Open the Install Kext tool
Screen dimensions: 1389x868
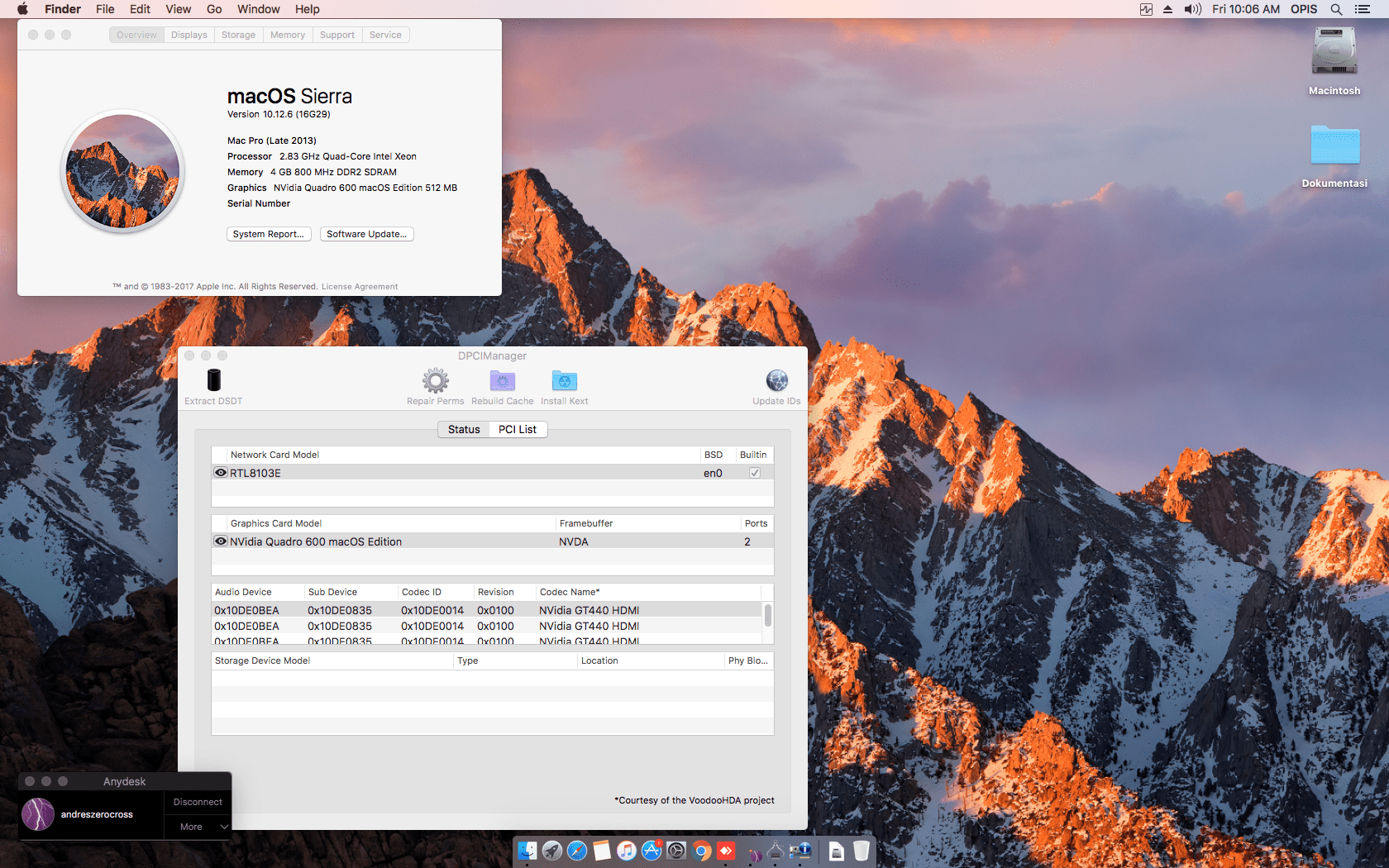[x=564, y=382]
